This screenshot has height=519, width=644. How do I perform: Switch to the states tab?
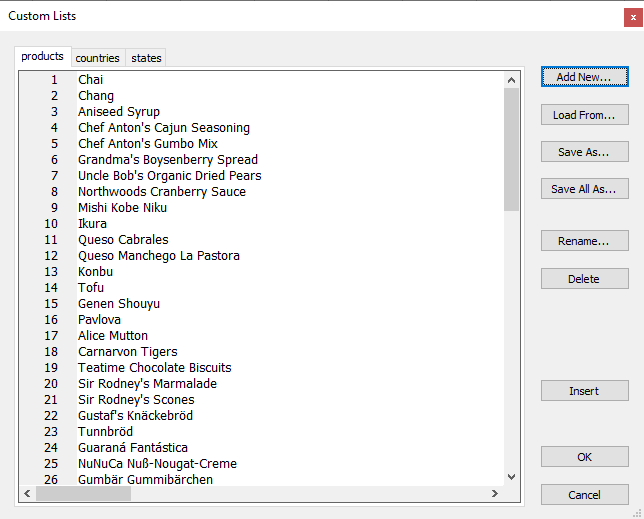coord(146,58)
